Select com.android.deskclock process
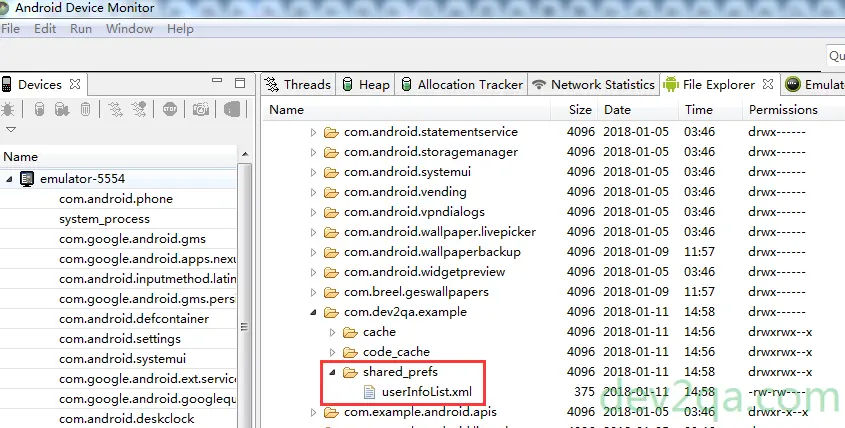The width and height of the screenshot is (845, 428). 127,419
